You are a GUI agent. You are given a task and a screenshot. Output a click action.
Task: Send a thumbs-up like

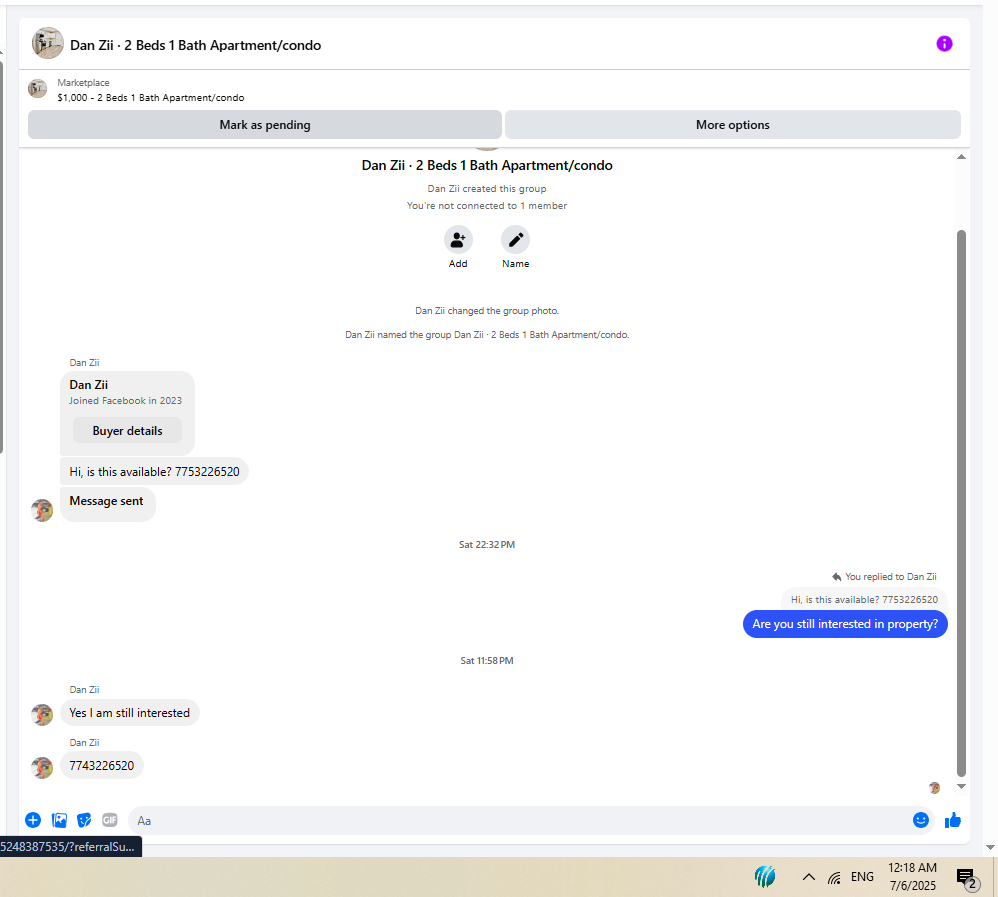pos(953,820)
